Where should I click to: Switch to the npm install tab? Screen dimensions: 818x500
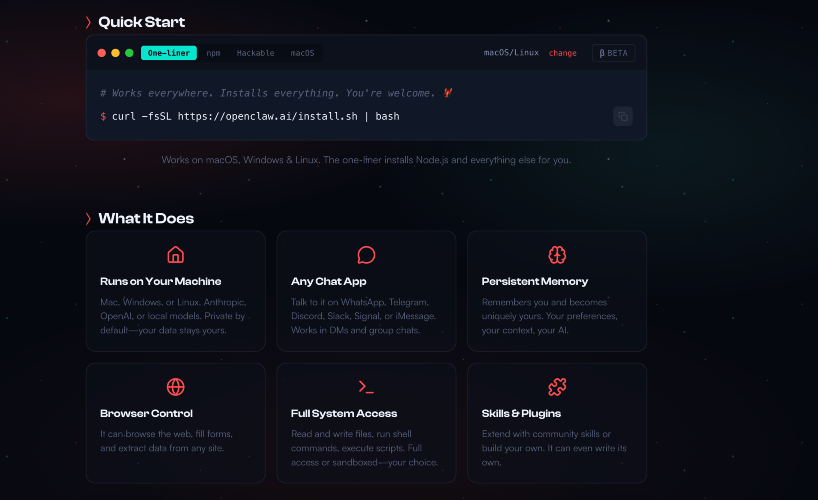(x=214, y=53)
